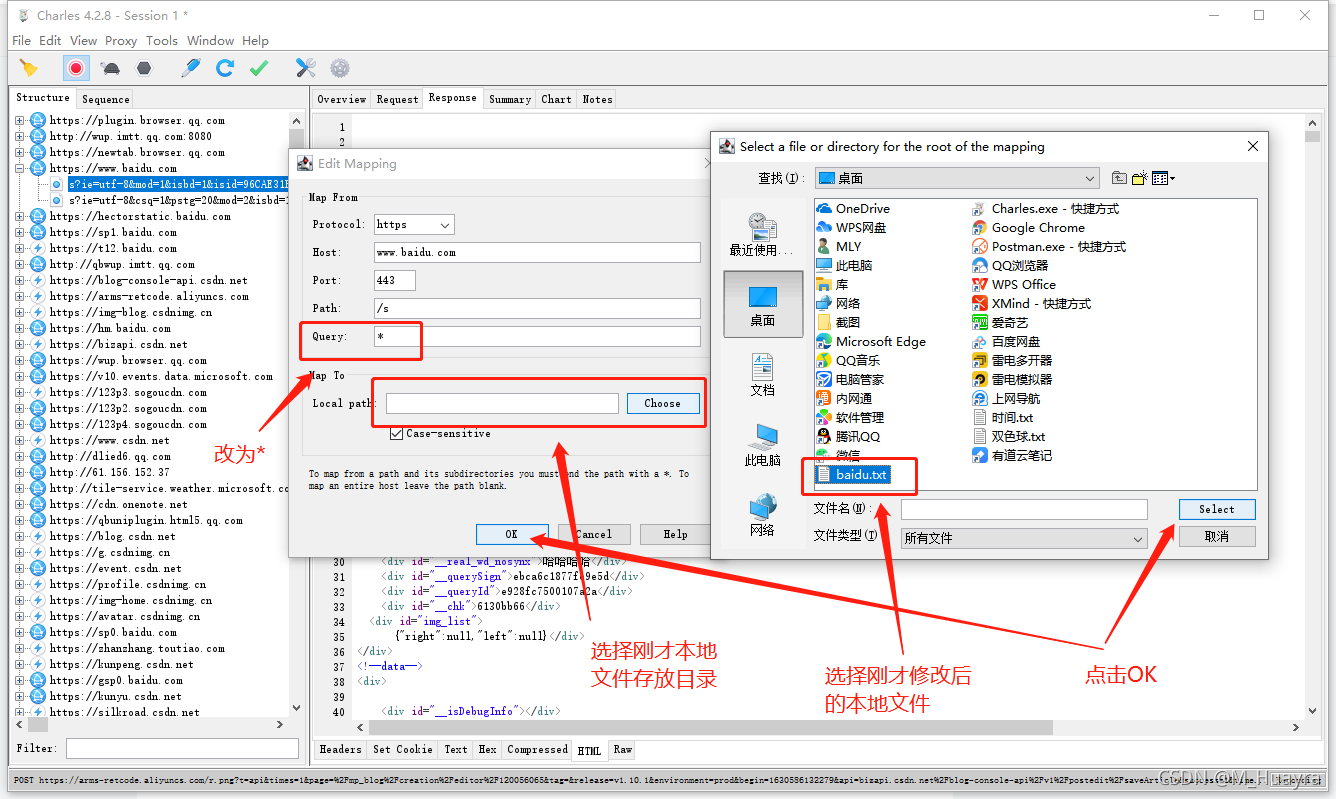This screenshot has height=799, width=1336.
Task: Open Compose with the pen icon
Action: 191,68
